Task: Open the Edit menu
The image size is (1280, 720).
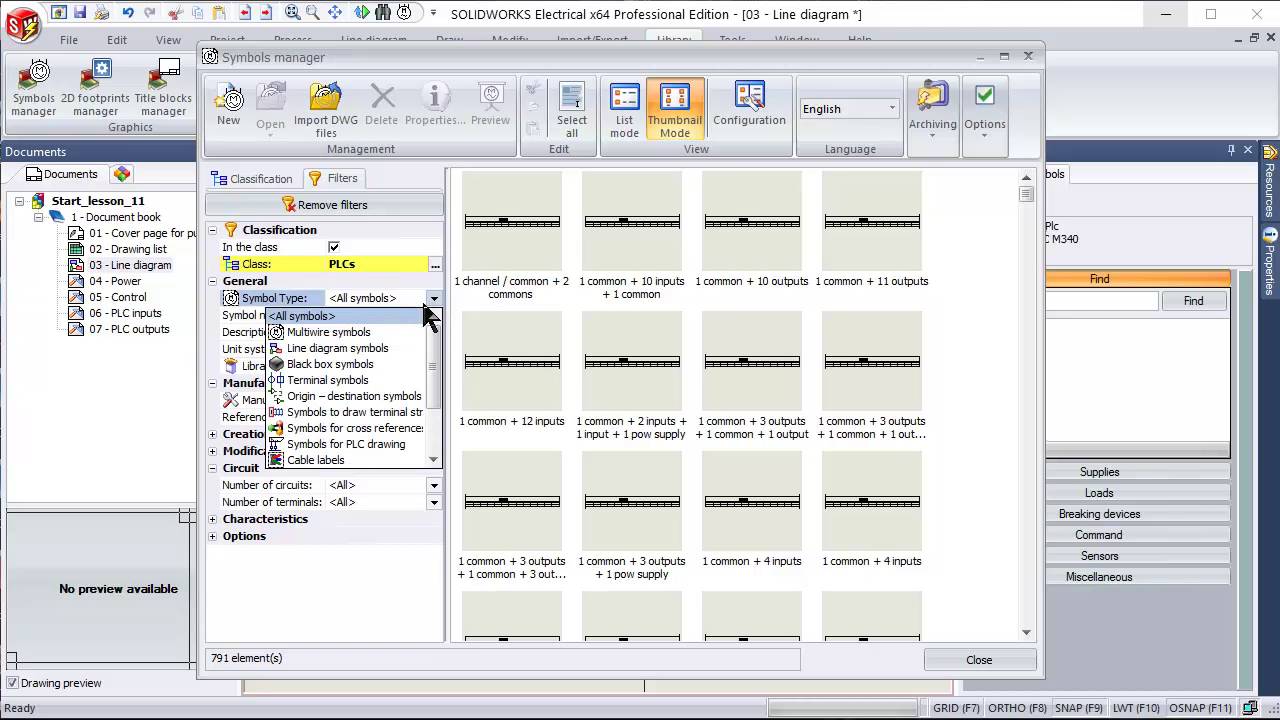Action: (x=117, y=40)
